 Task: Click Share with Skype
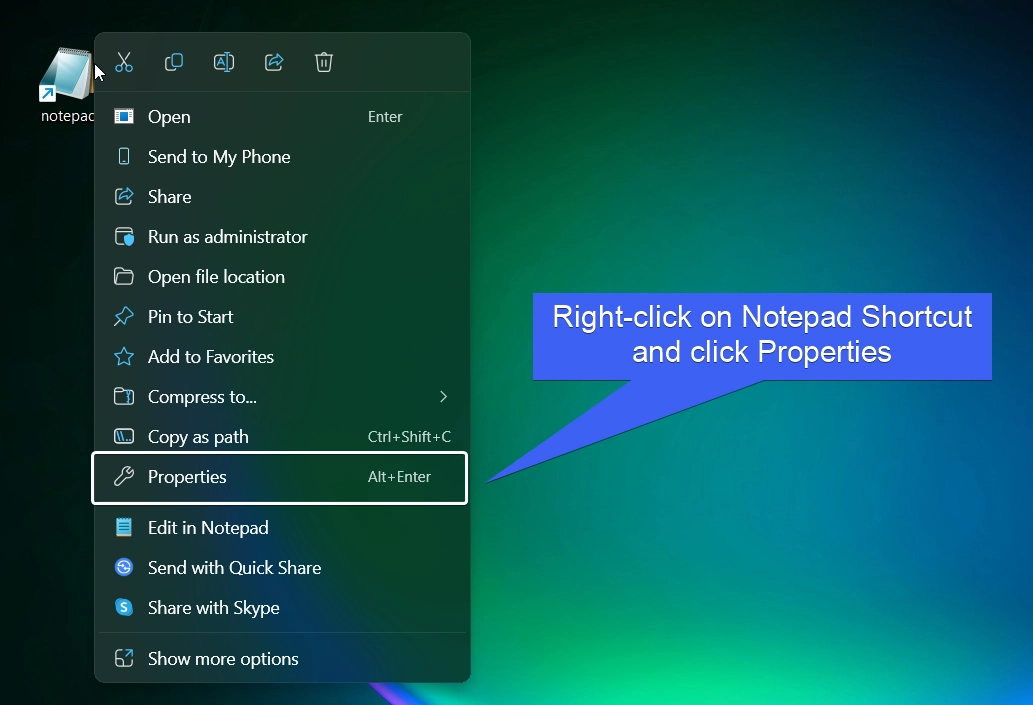point(282,607)
